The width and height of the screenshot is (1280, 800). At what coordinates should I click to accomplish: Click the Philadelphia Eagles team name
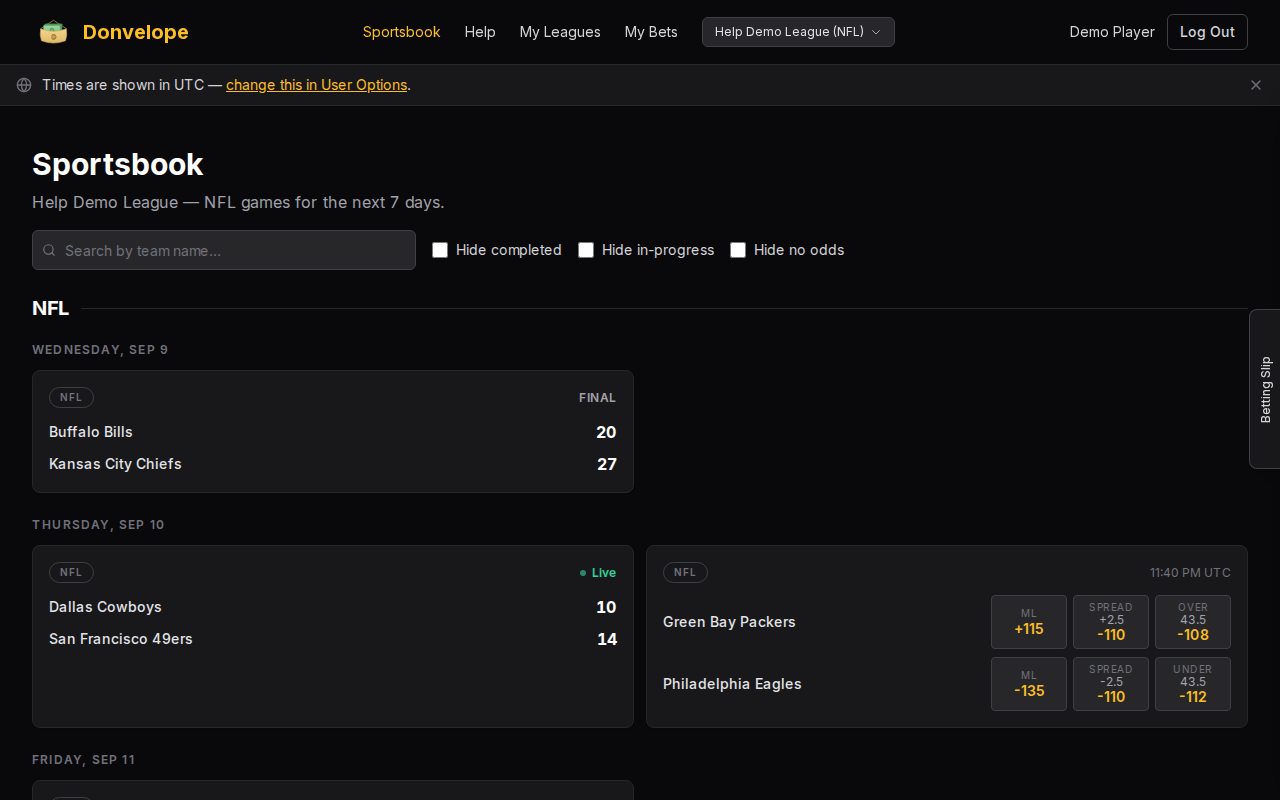tap(732, 684)
